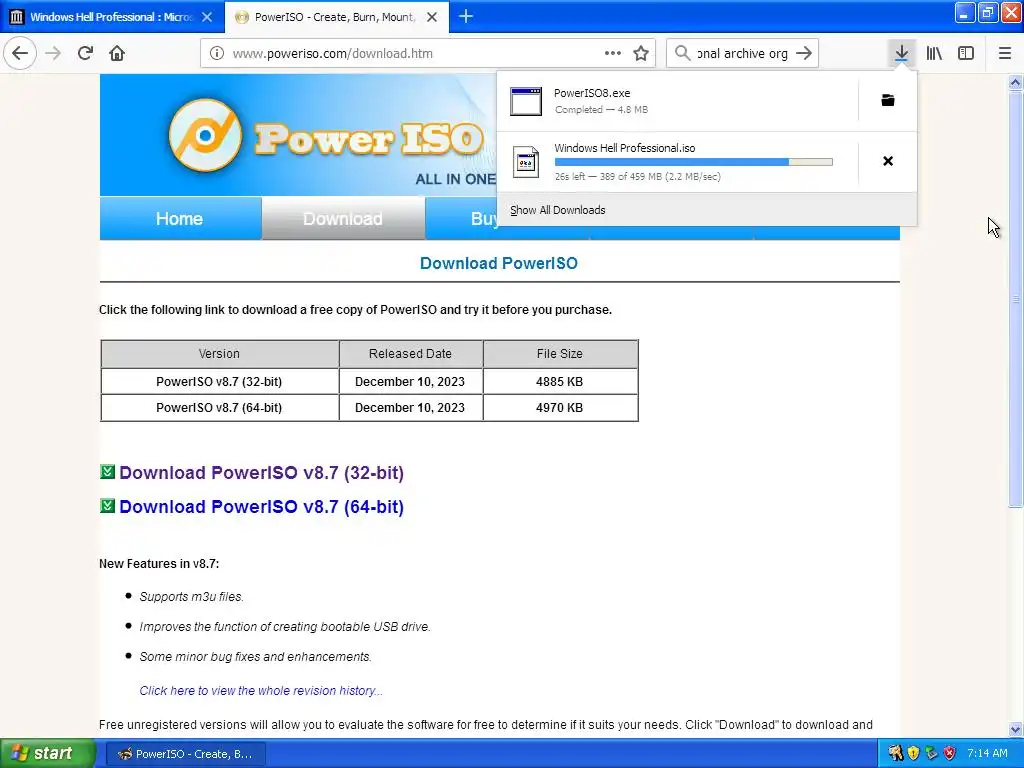Click the PowerISO8.exe download entry name

(592, 93)
